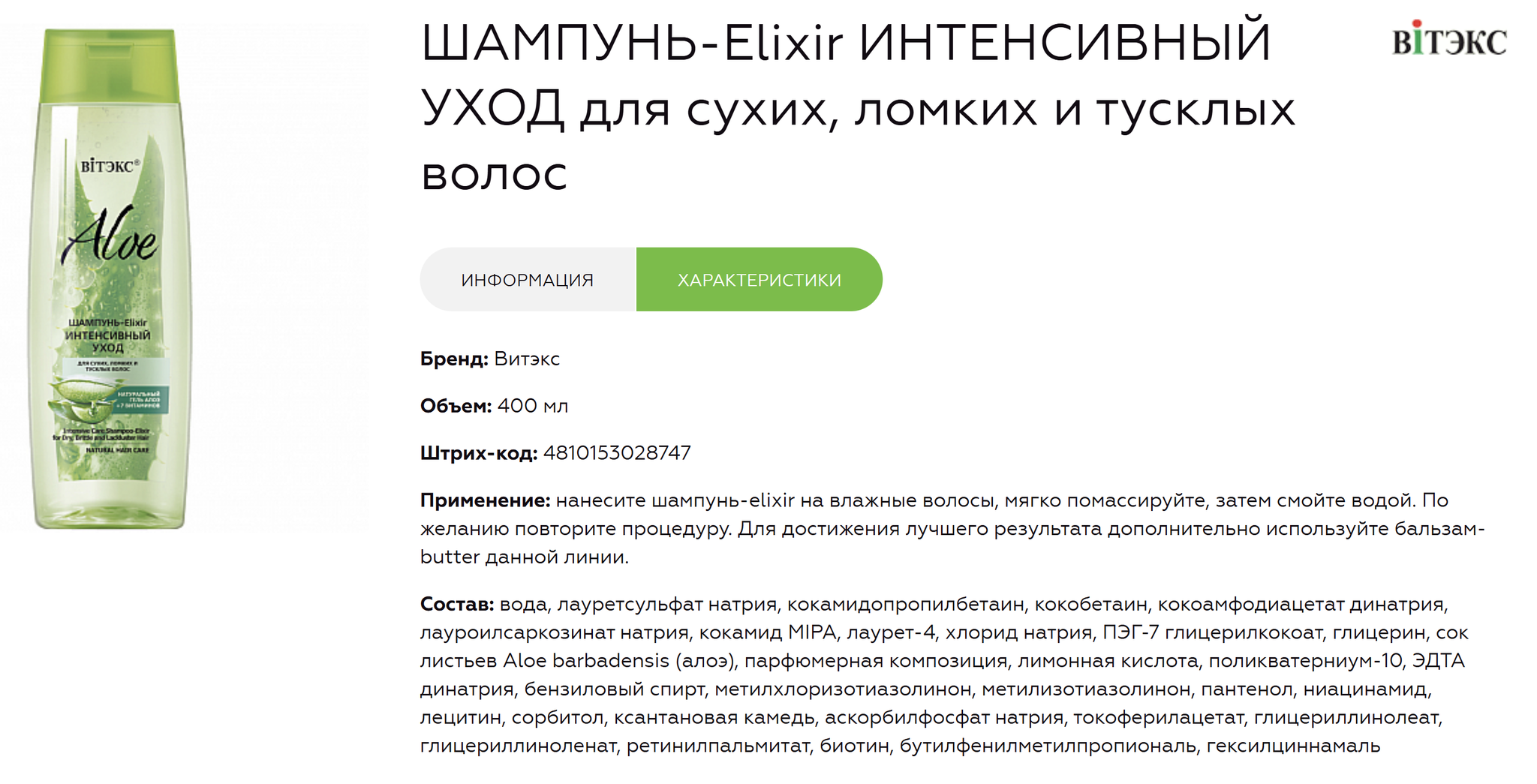Click the Состав heading text

click(457, 604)
